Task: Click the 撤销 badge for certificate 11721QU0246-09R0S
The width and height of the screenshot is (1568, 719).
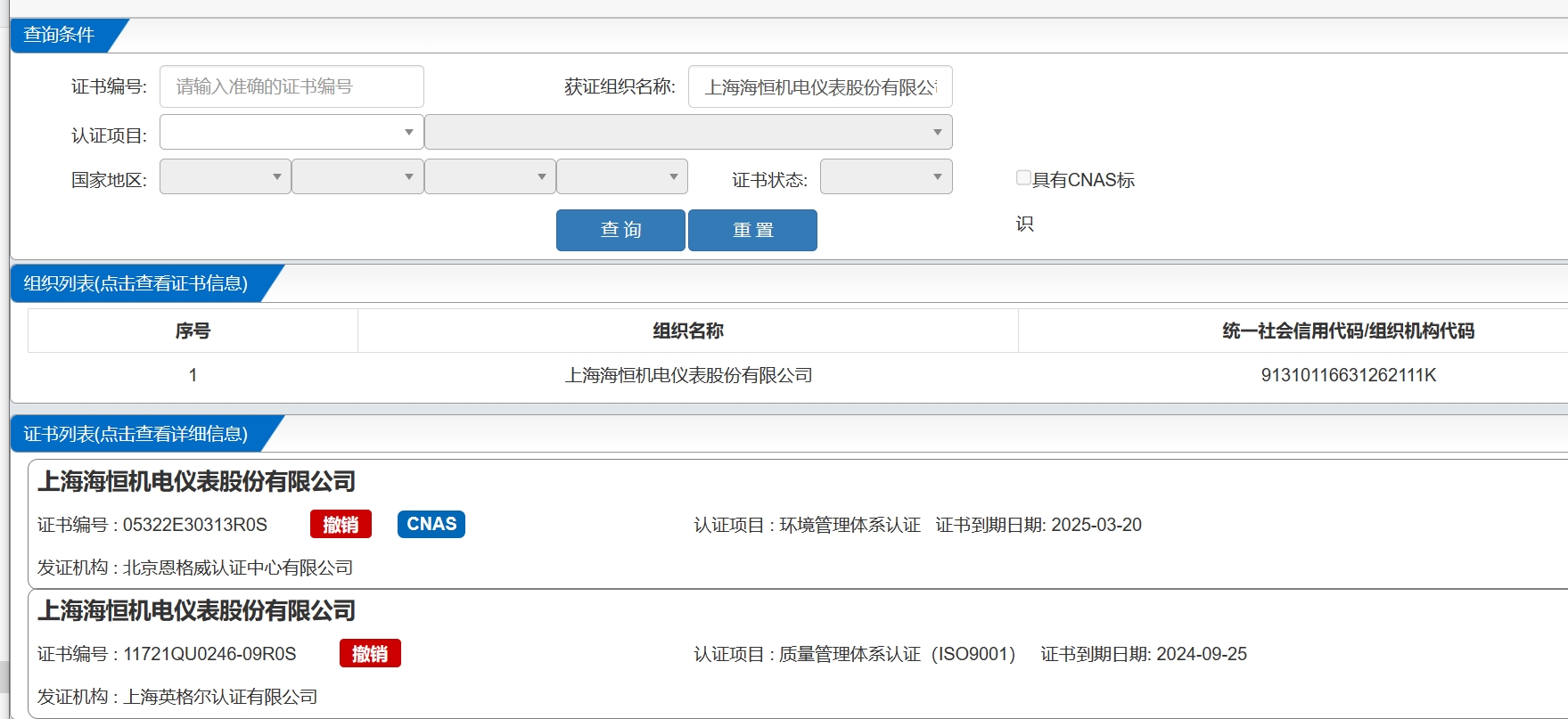Action: (x=370, y=654)
